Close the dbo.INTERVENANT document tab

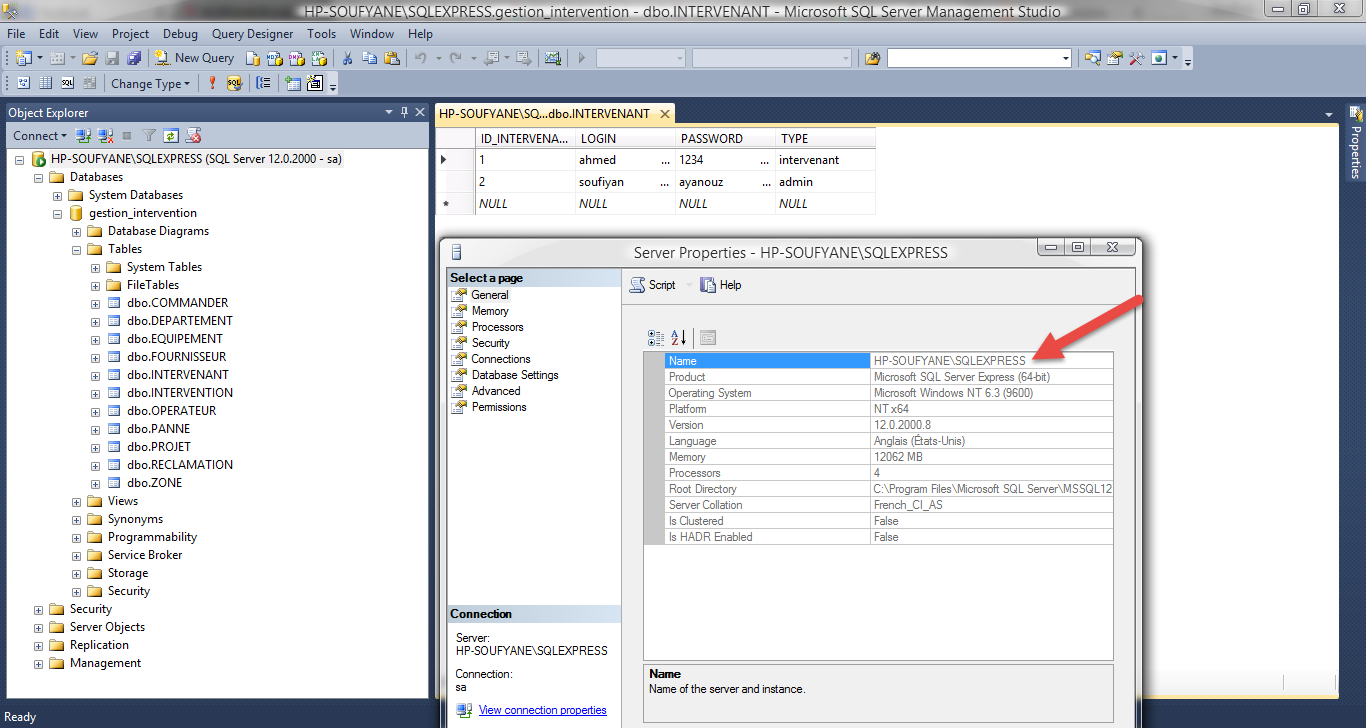click(663, 114)
